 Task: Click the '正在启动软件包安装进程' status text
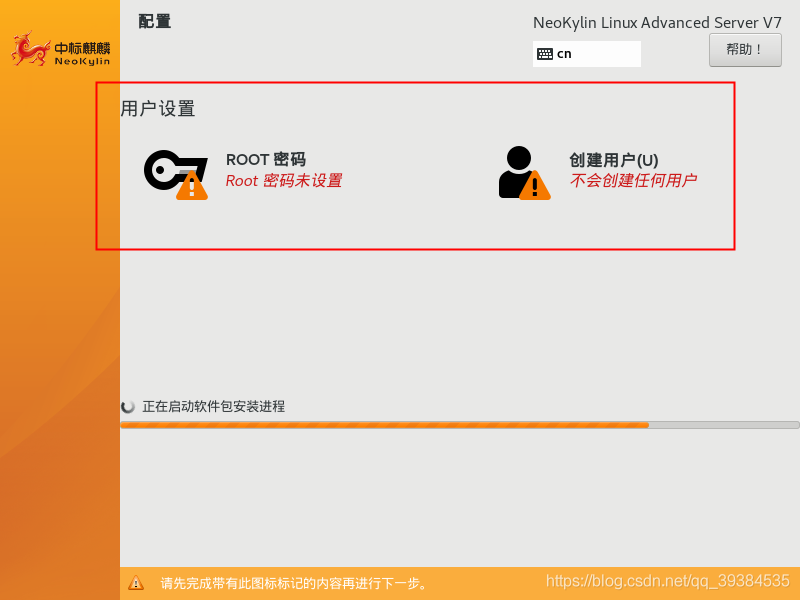pos(213,407)
